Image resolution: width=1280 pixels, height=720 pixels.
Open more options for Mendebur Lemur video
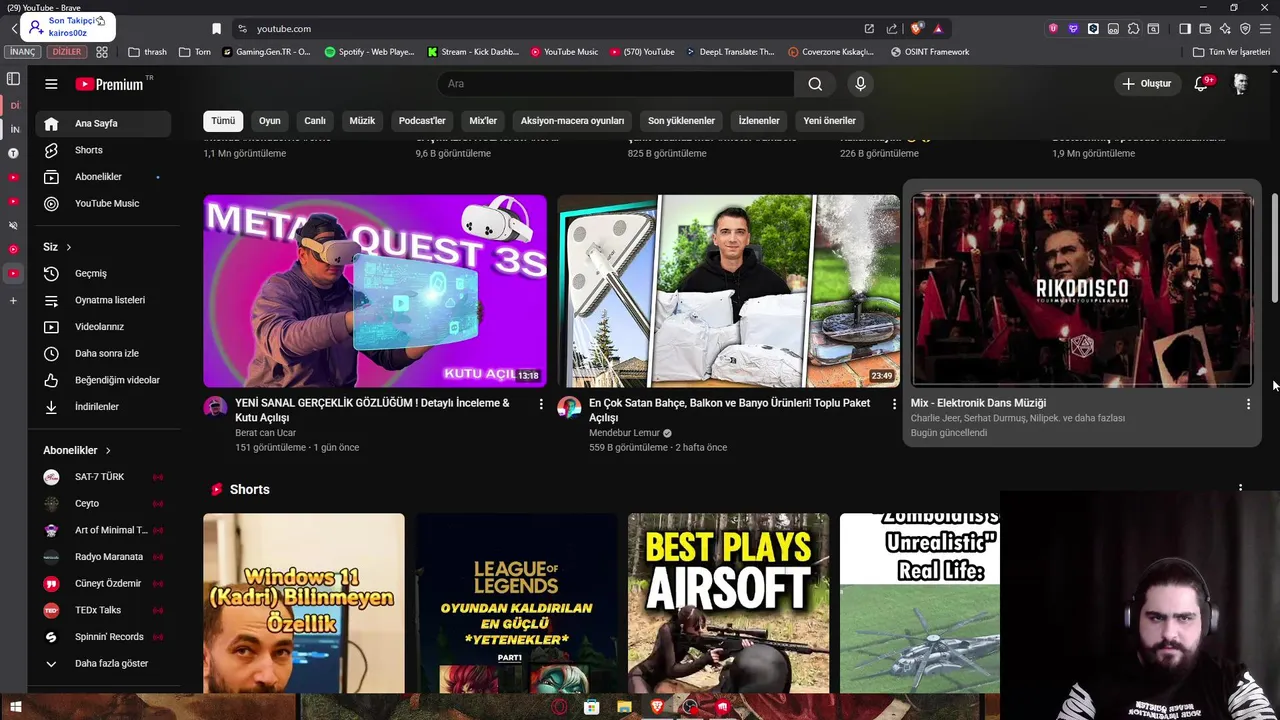(895, 404)
